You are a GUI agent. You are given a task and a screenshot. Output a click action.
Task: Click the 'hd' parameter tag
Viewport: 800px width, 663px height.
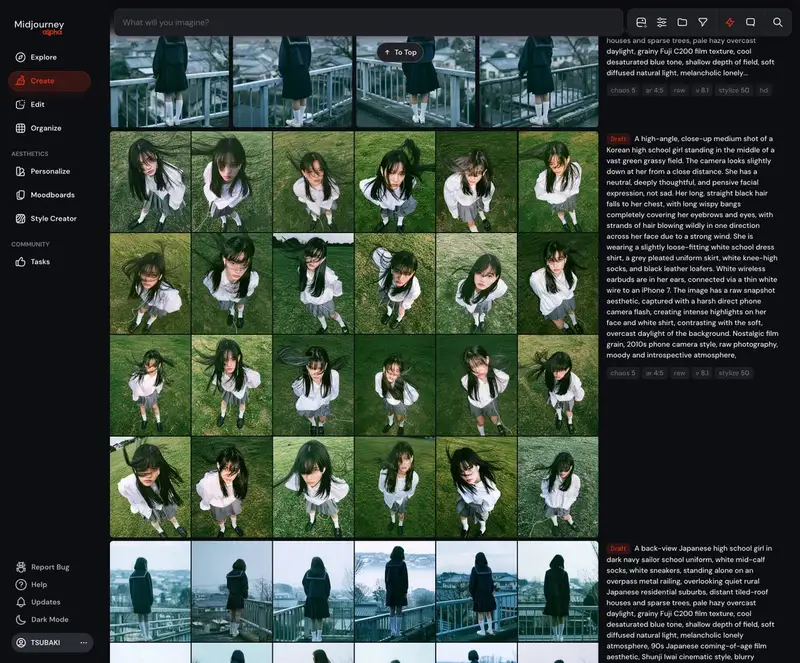coord(764,90)
